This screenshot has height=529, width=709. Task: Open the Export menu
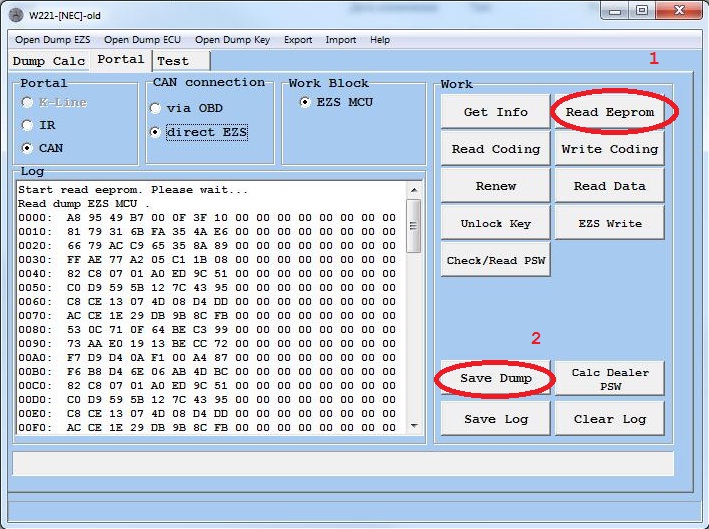(x=298, y=40)
